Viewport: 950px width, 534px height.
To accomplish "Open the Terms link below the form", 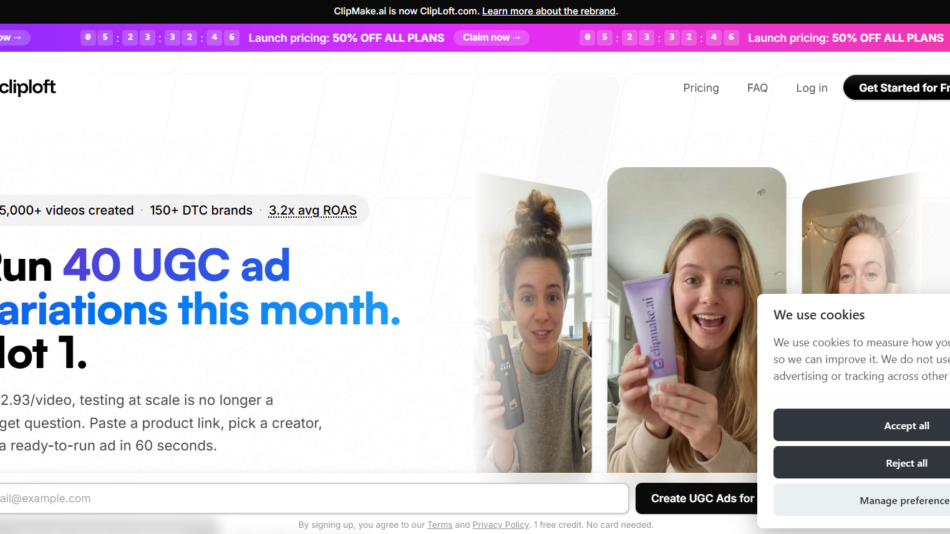I will pos(439,525).
